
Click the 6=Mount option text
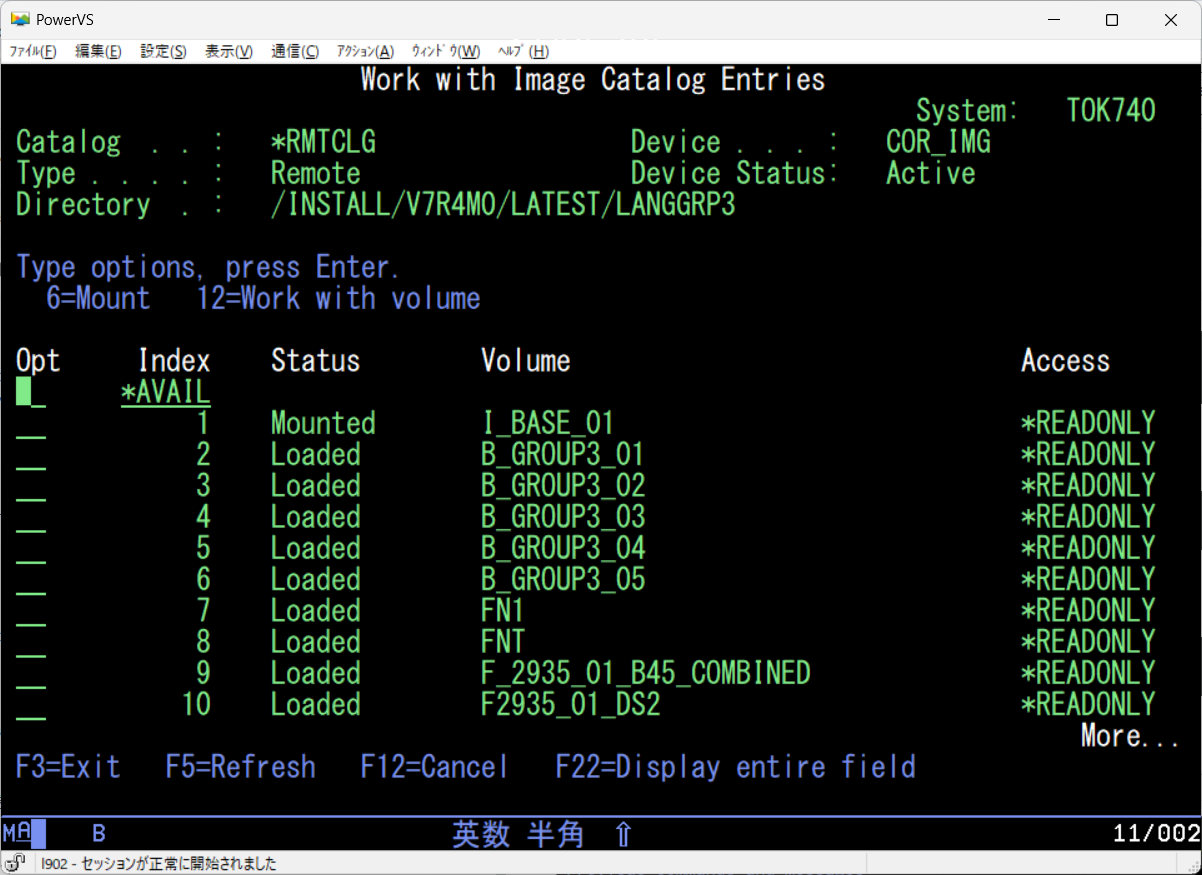[x=98, y=298]
